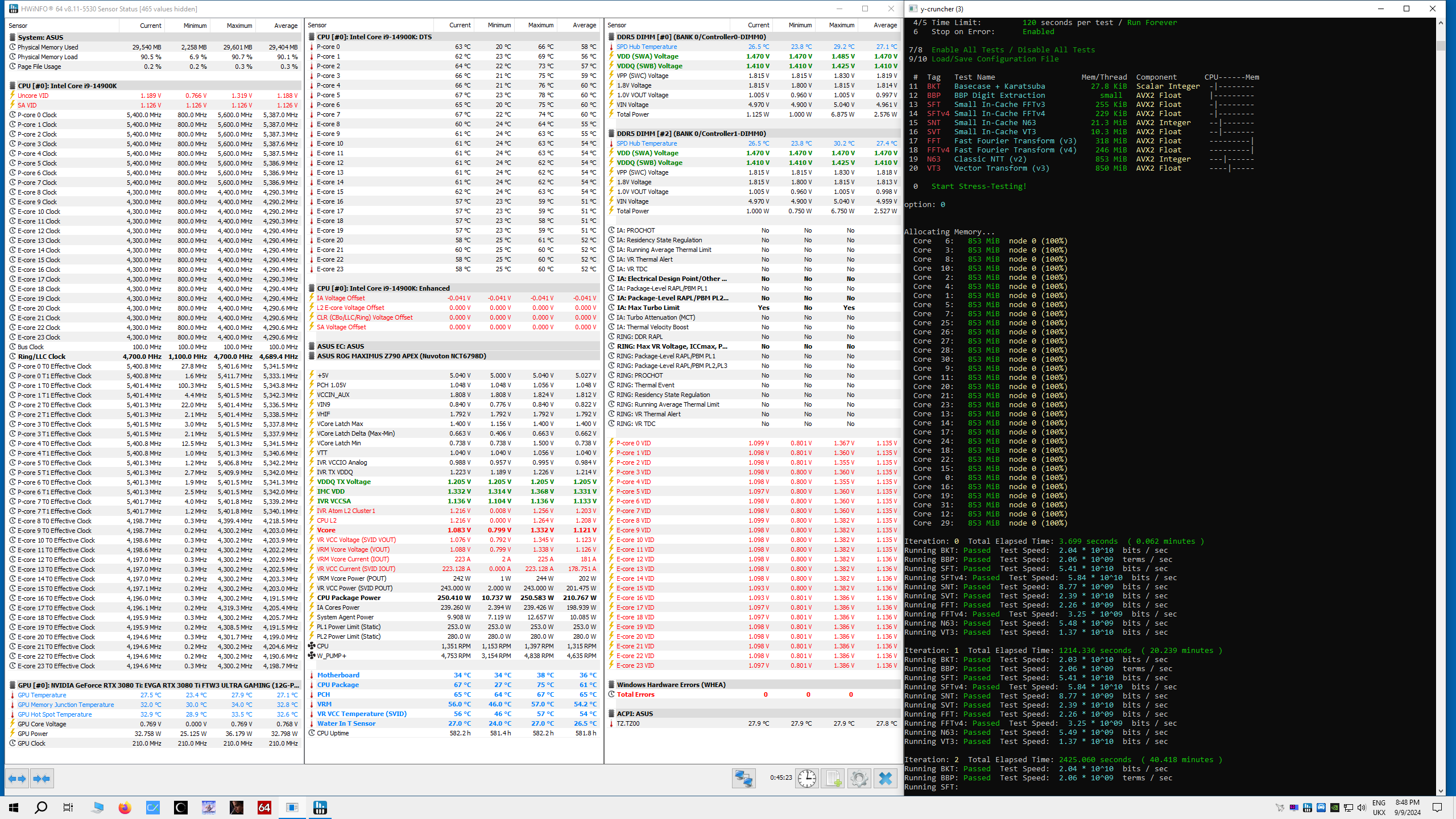Open the HWiNFO tray icon
This screenshot has width=1456, height=819.
click(1307, 808)
